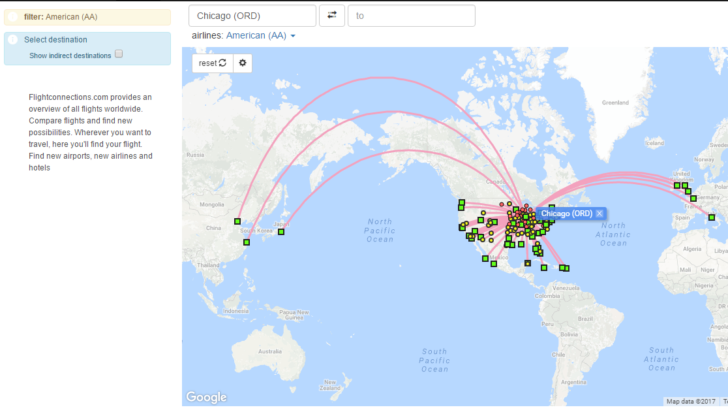The image size is (728, 416).
Task: Reset the map view
Action: (213, 63)
